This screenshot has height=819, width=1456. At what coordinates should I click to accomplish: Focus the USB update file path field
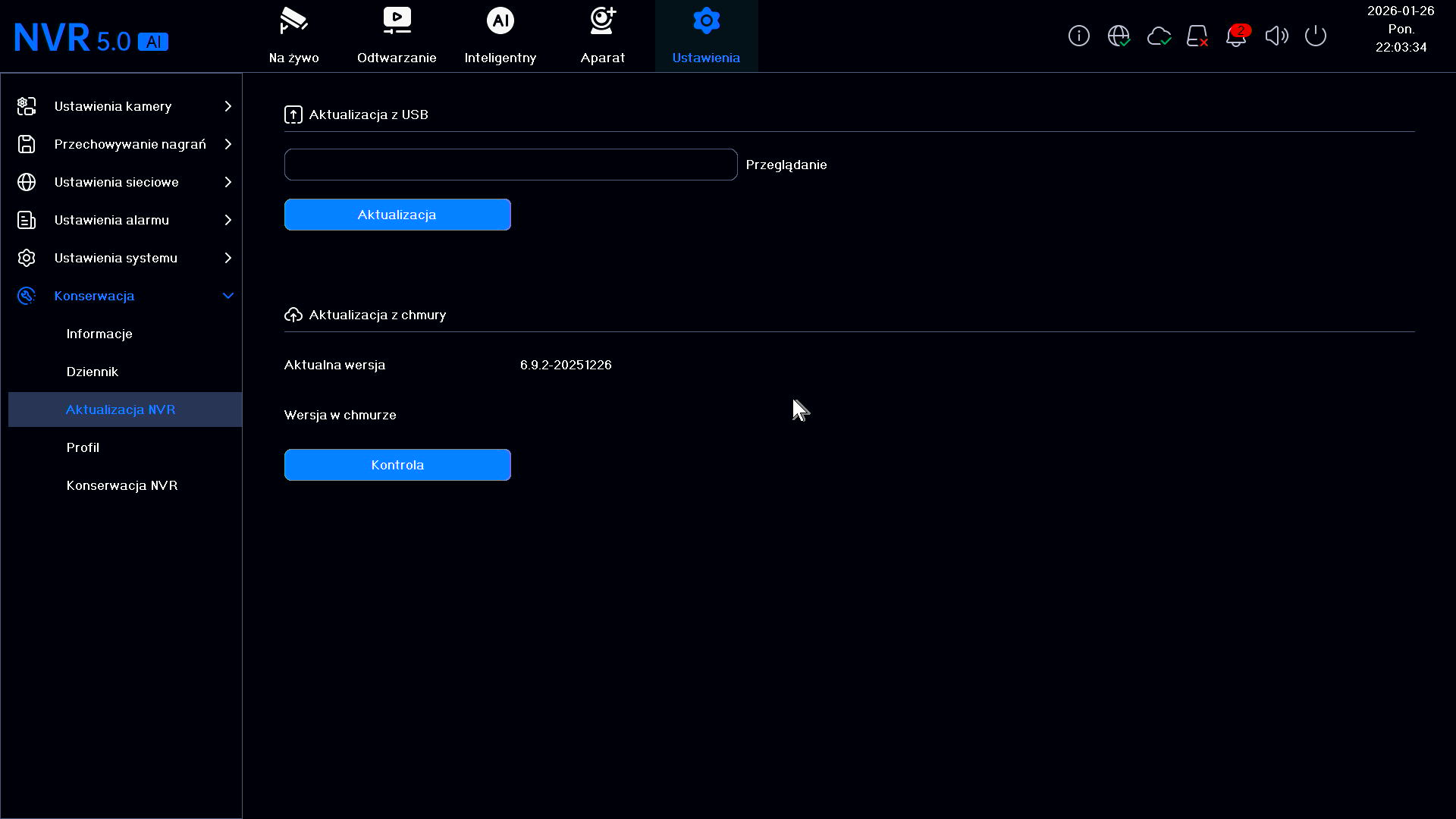pyautogui.click(x=510, y=165)
